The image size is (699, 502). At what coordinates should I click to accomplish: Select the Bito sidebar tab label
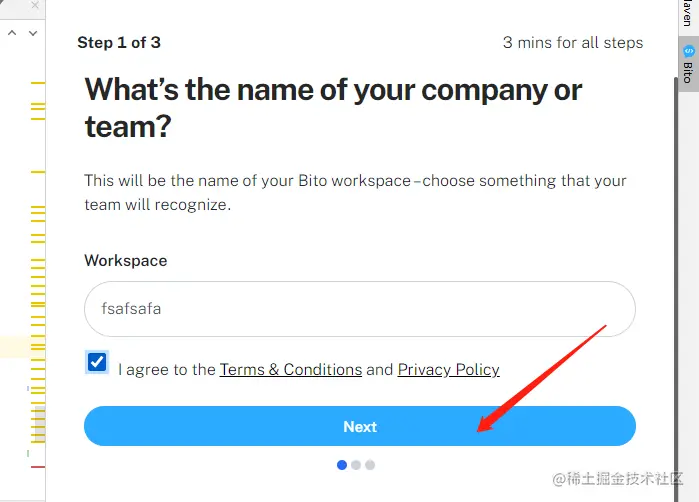[x=688, y=72]
